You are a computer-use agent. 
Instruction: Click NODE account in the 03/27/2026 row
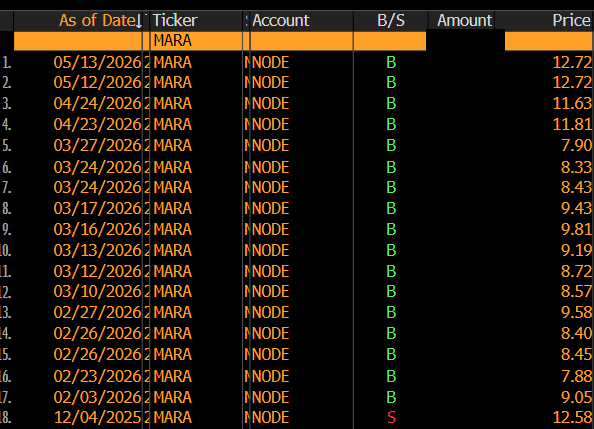tap(270, 146)
